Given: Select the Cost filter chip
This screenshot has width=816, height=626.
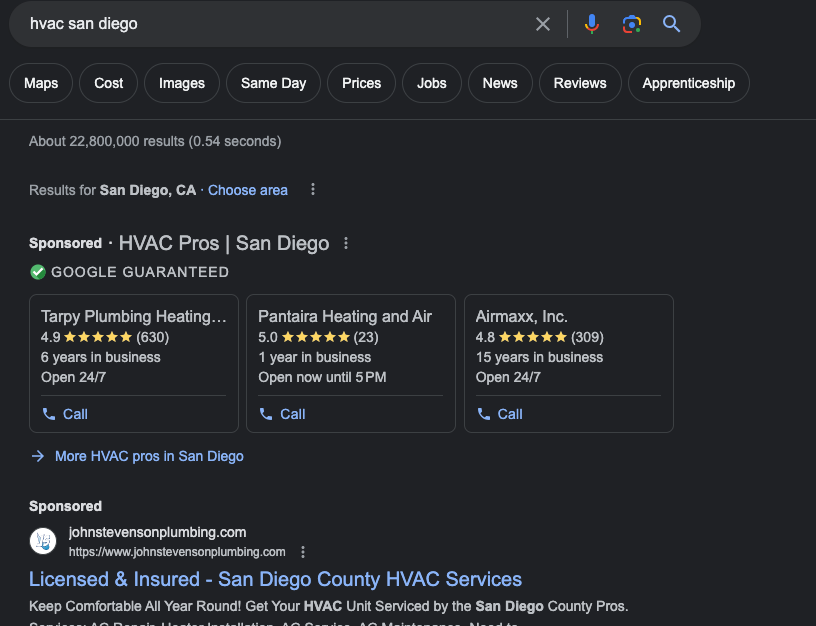Looking at the screenshot, I should [x=109, y=83].
